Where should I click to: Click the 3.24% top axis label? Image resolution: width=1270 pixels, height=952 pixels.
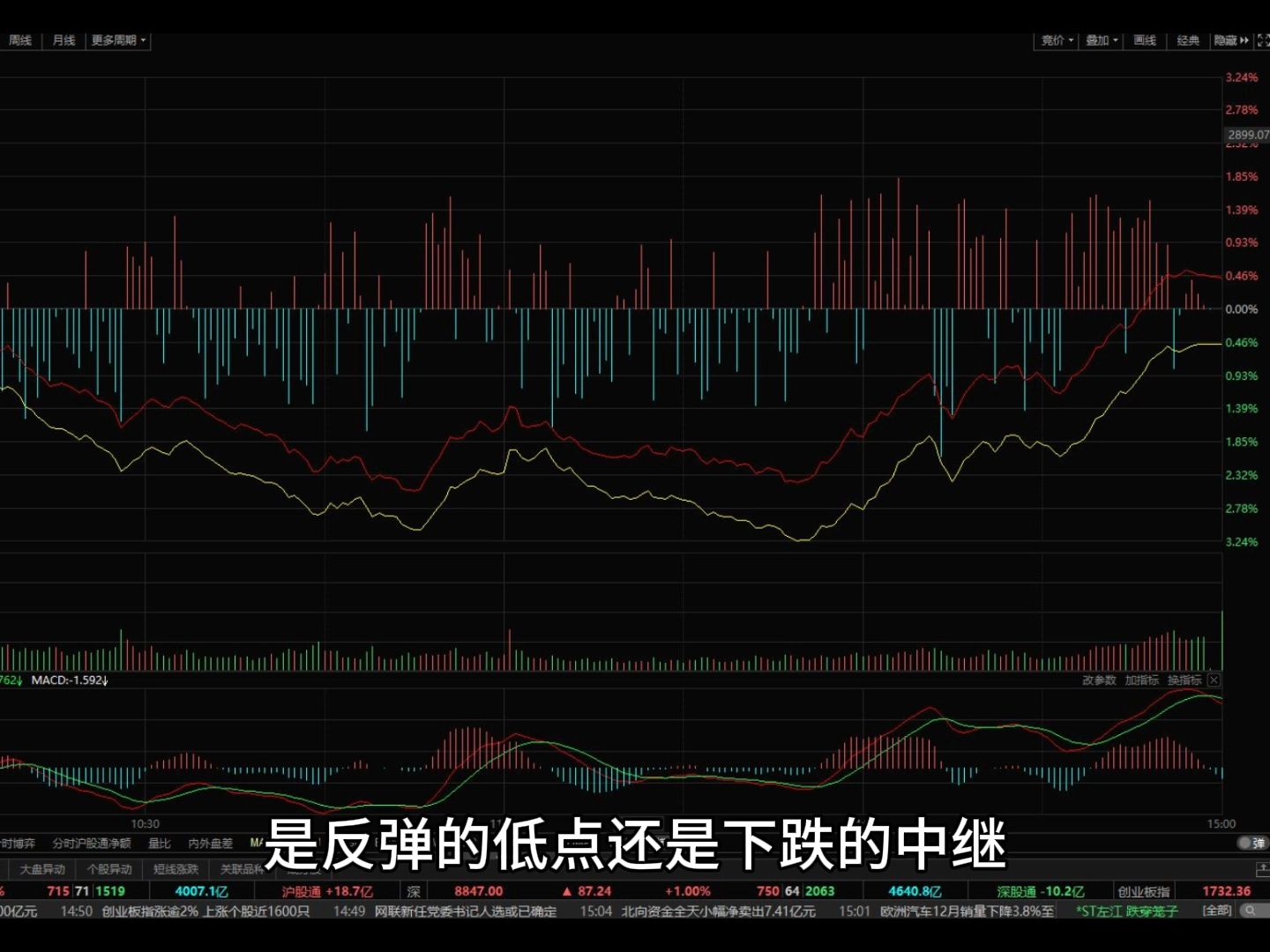[x=1242, y=78]
